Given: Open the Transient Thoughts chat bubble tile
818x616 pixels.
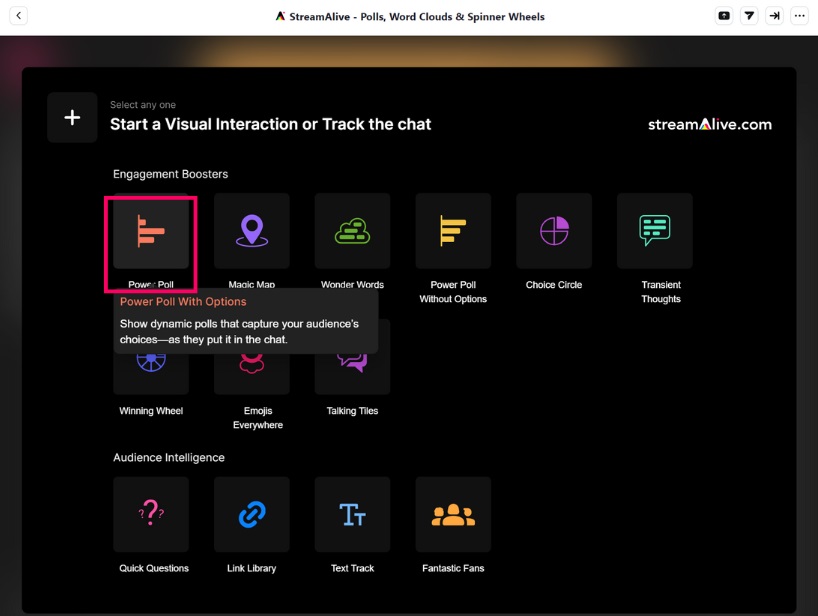Looking at the screenshot, I should [655, 231].
